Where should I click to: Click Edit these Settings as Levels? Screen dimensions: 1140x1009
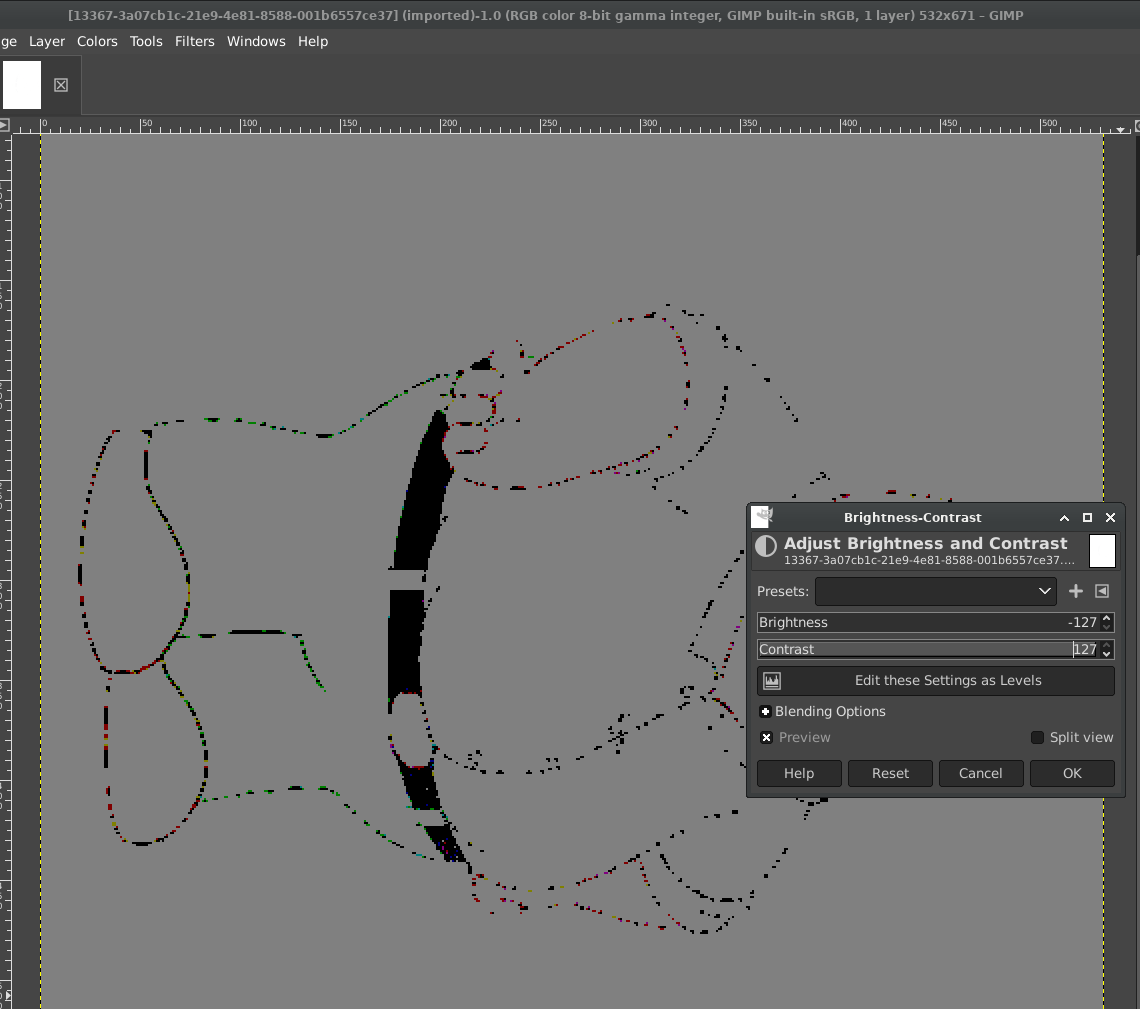click(x=936, y=680)
